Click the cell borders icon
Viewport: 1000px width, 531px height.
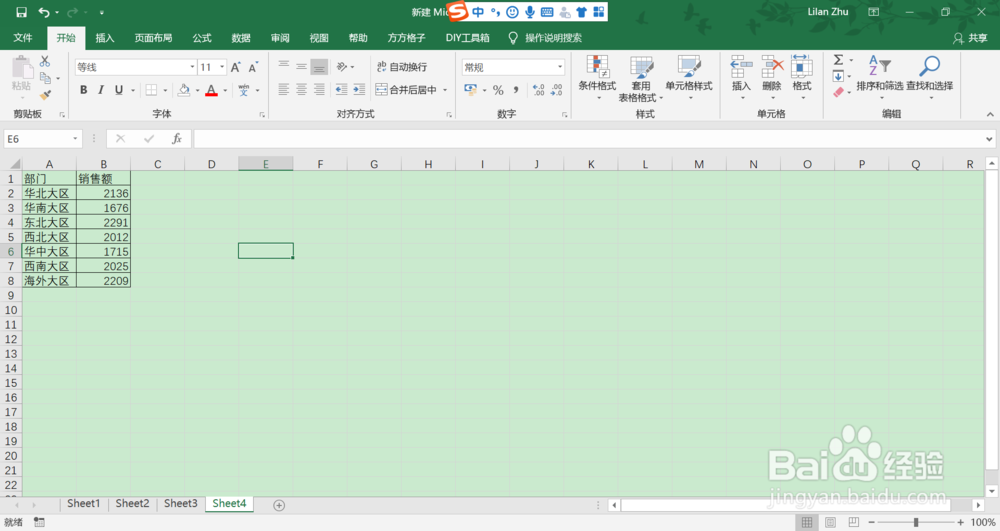pyautogui.click(x=151, y=90)
